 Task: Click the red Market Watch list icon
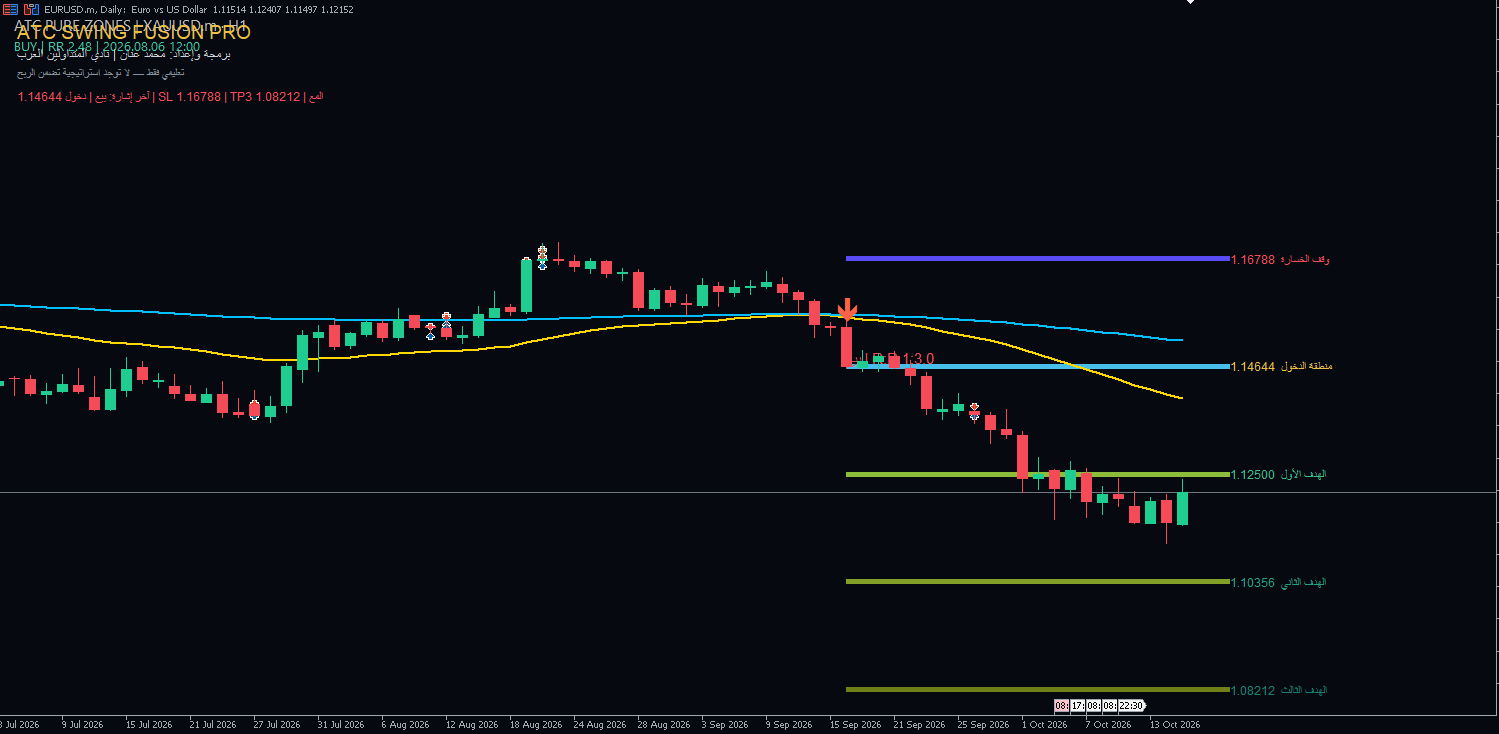10,9
